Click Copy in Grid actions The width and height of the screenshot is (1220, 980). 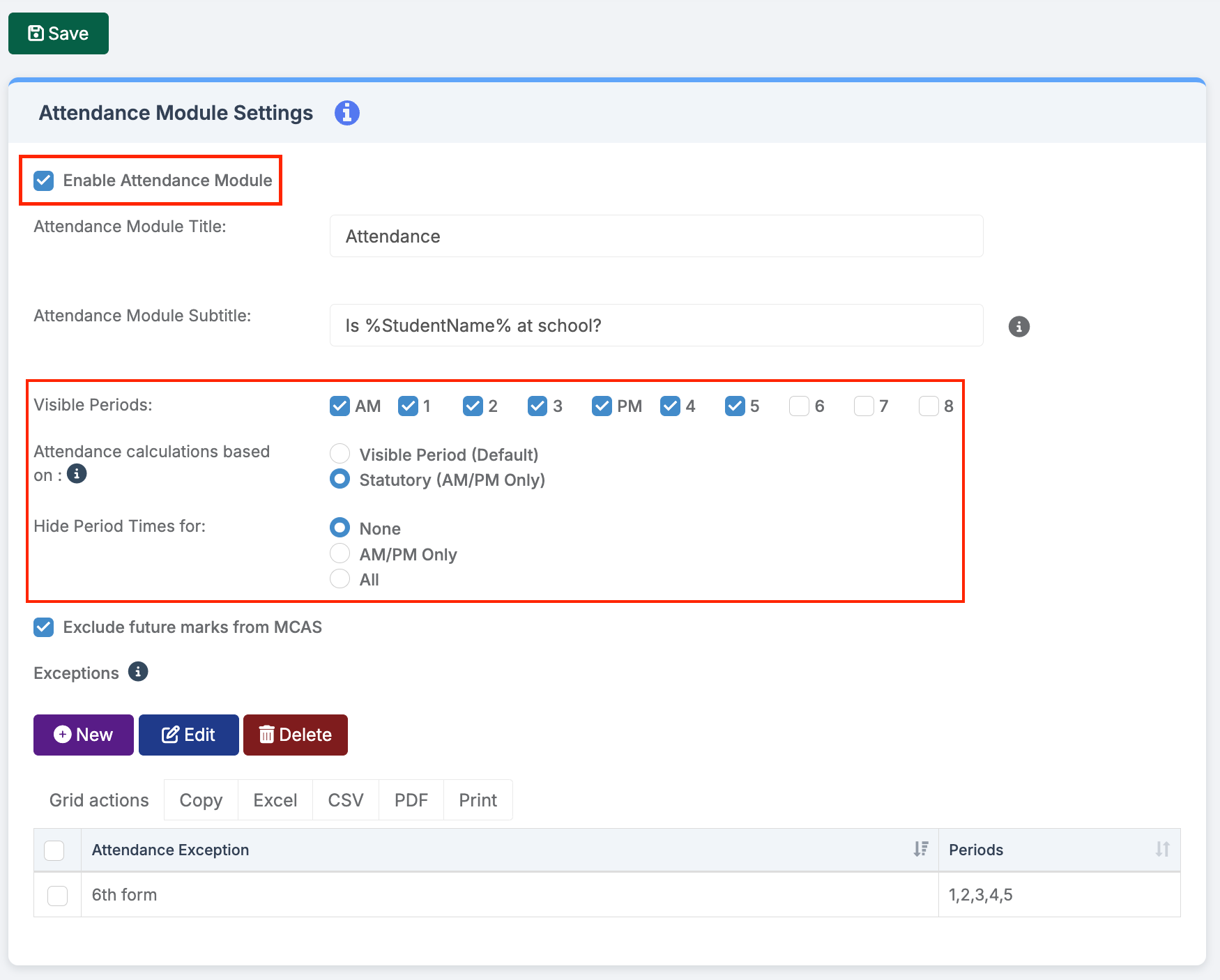201,800
